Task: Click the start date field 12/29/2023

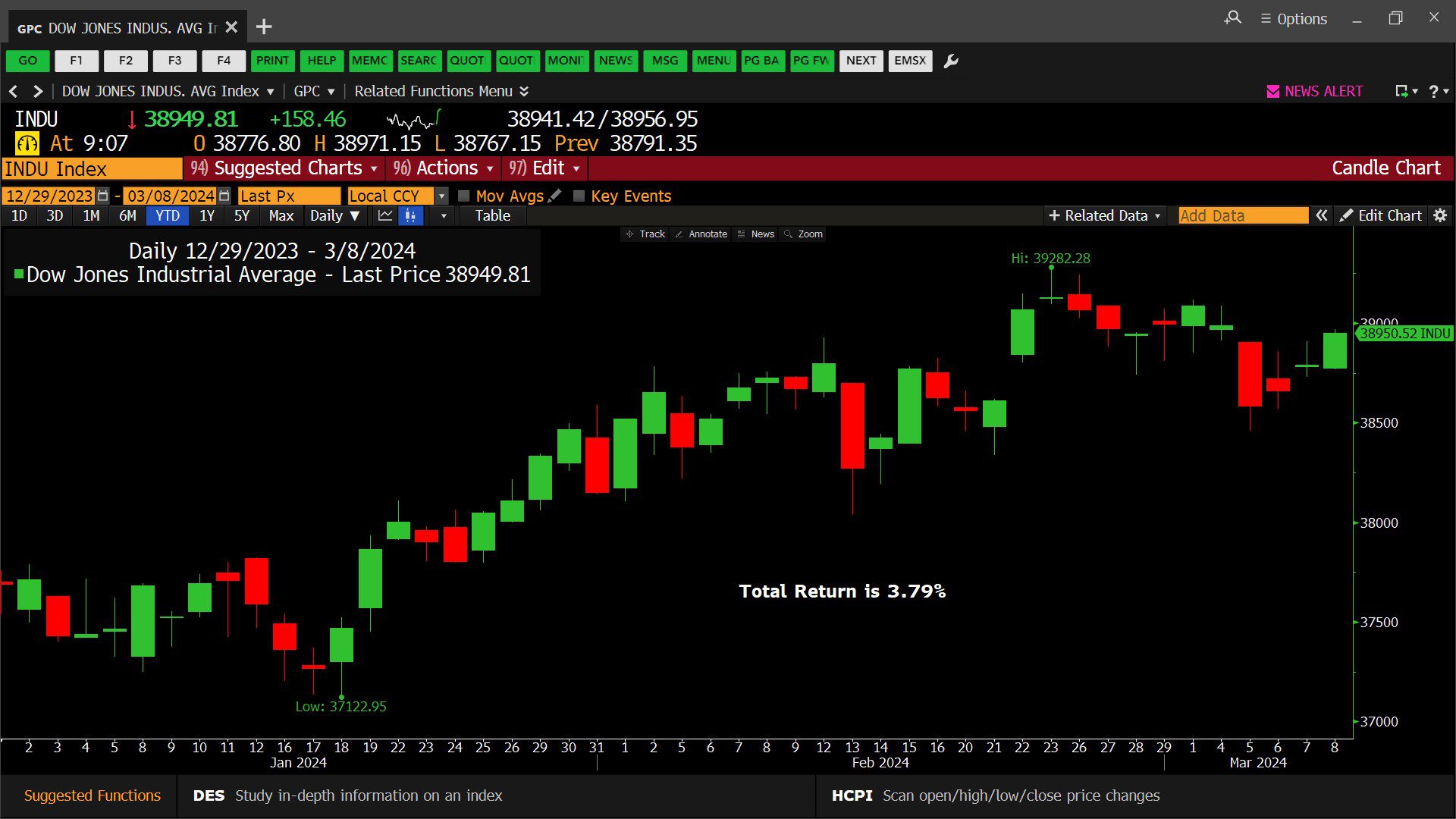Action: [49, 196]
